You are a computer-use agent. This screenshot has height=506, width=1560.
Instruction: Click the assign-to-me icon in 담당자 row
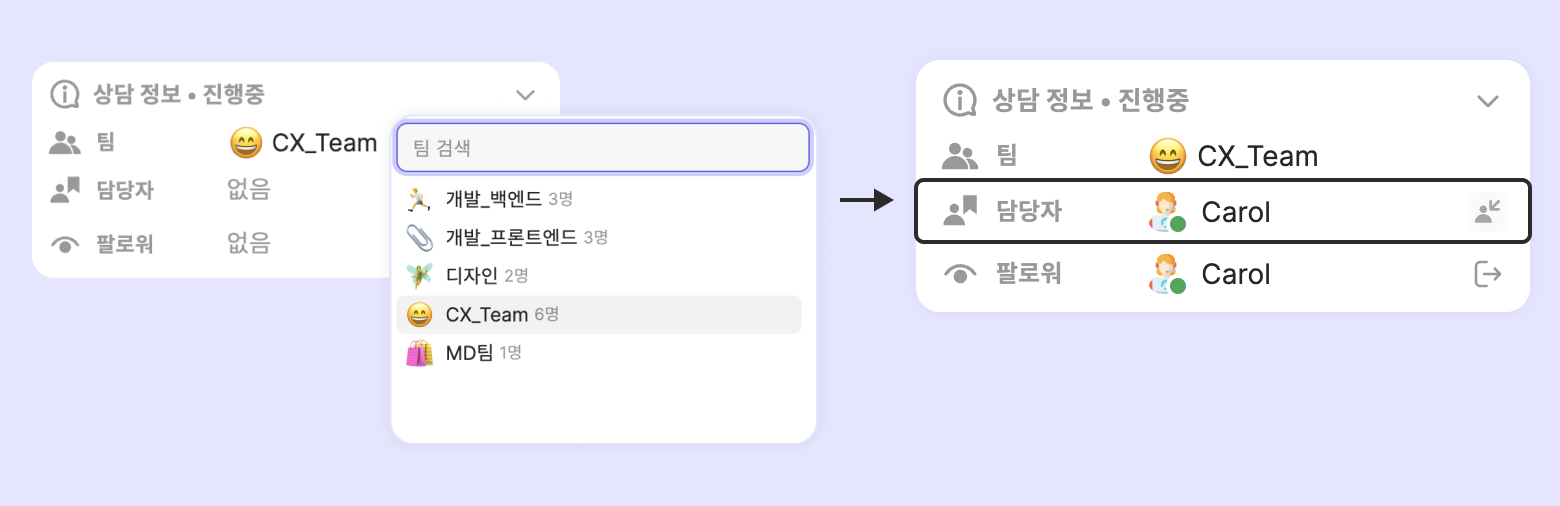1488,211
